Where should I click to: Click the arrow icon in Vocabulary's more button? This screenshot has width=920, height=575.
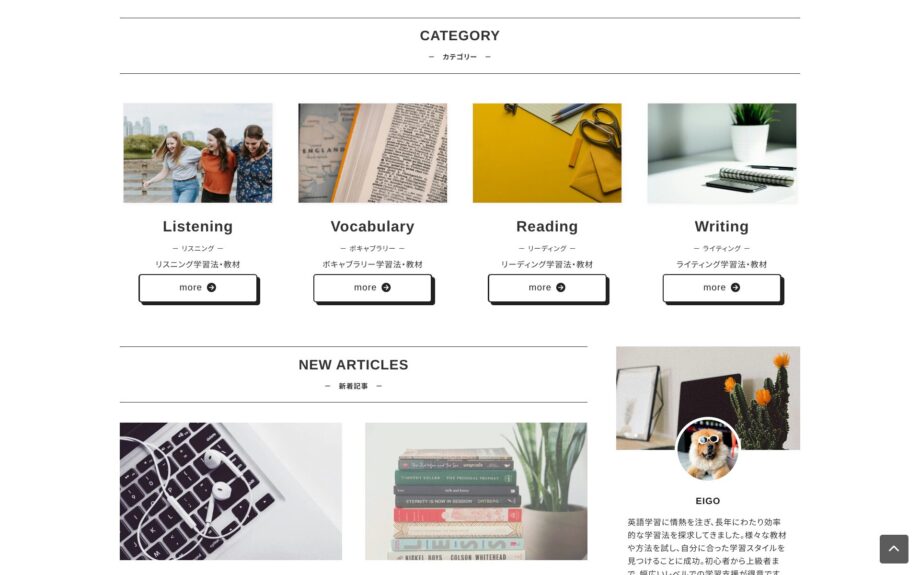[386, 288]
